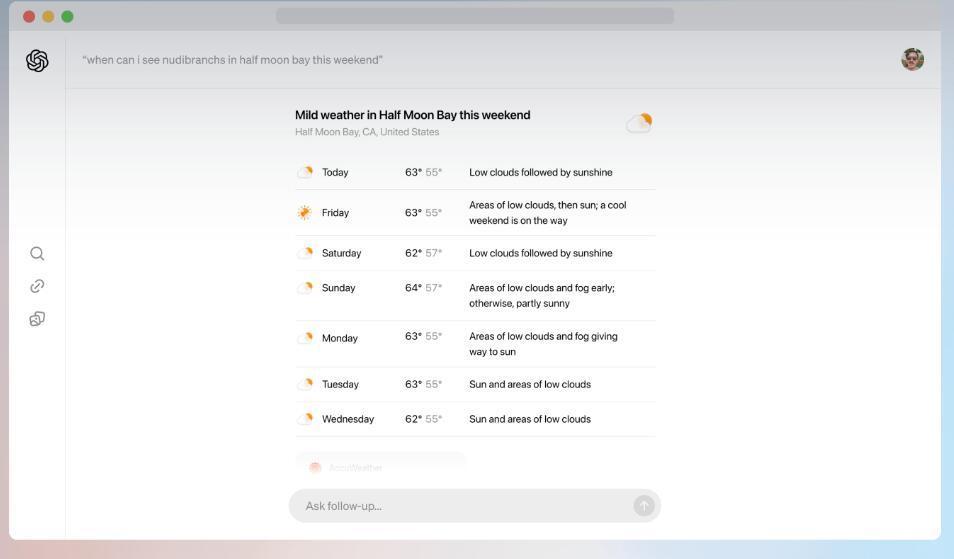Click the Mild weather in Half Moon Bay title
This screenshot has width=954, height=559.
coord(412,115)
